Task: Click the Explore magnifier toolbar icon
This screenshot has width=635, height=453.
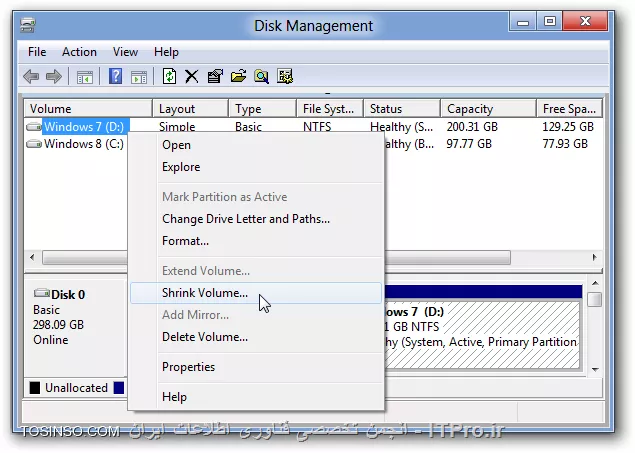Action: pos(262,76)
